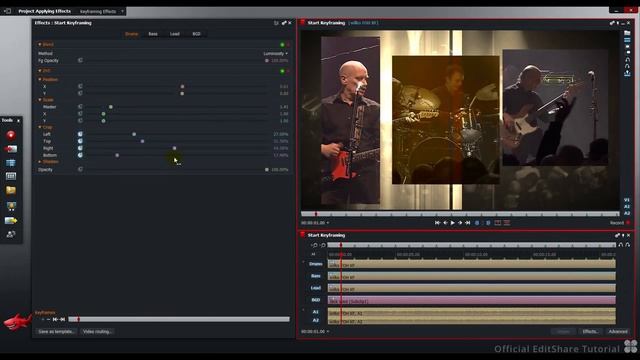
Task: Click the monitor tool icon in Tools panel
Action: click(x=11, y=206)
